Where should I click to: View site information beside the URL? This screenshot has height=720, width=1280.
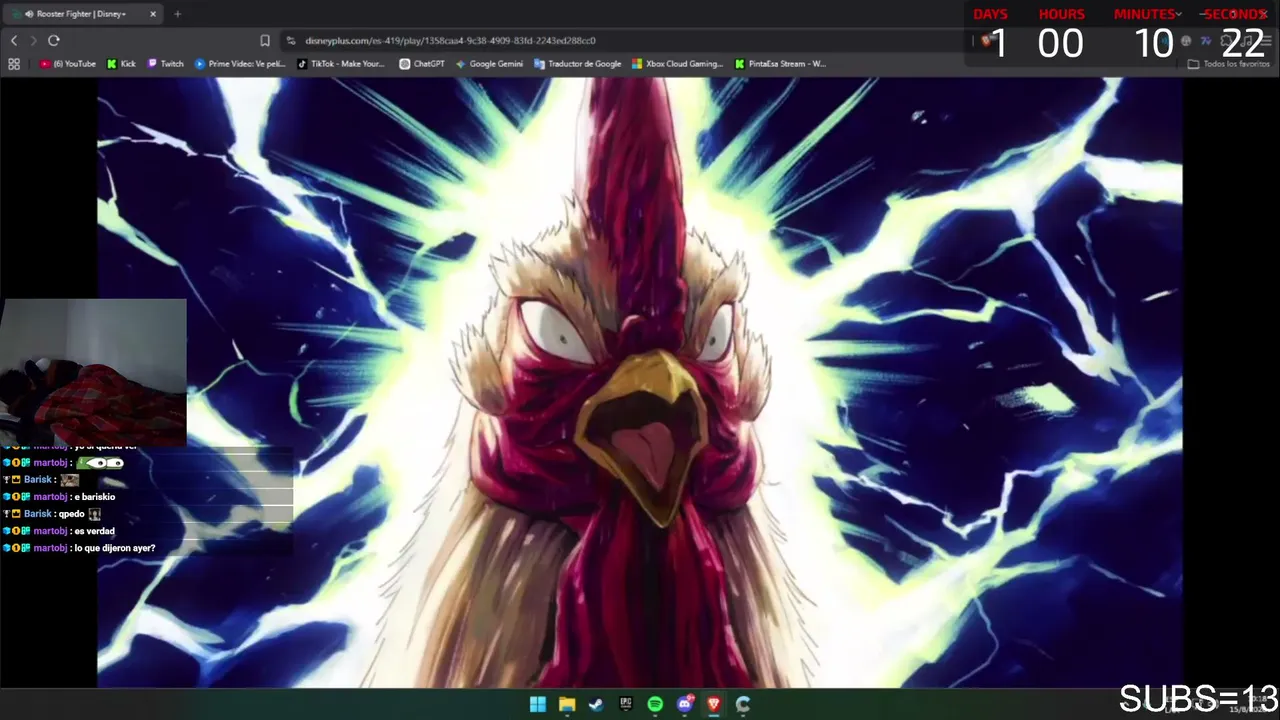[x=291, y=40]
